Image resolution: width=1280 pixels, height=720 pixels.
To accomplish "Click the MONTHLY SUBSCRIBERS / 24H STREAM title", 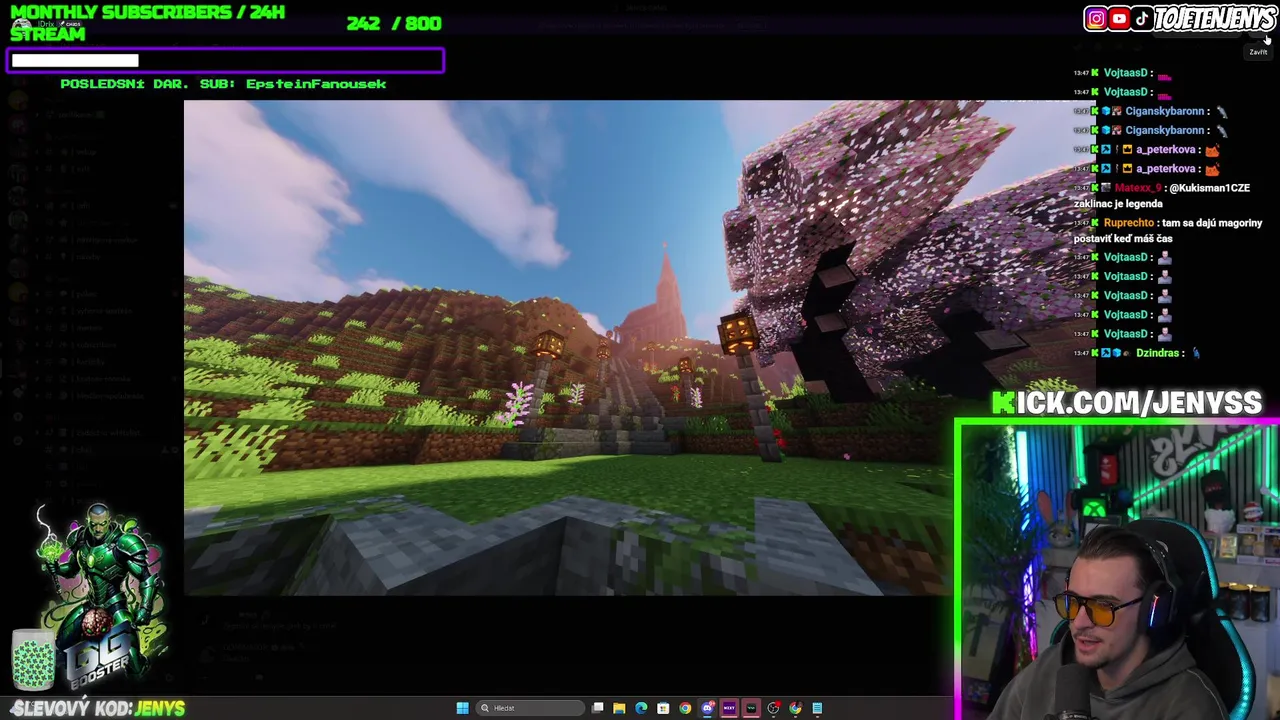I will [x=148, y=22].
